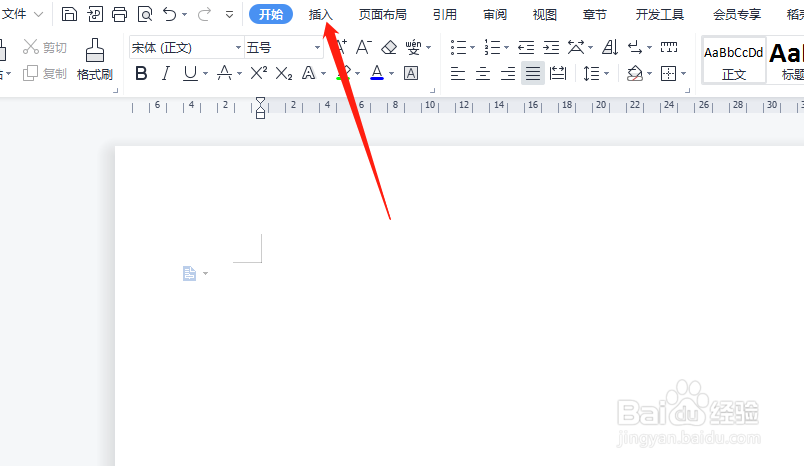
Task: Click increase indent icon
Action: (x=551, y=47)
